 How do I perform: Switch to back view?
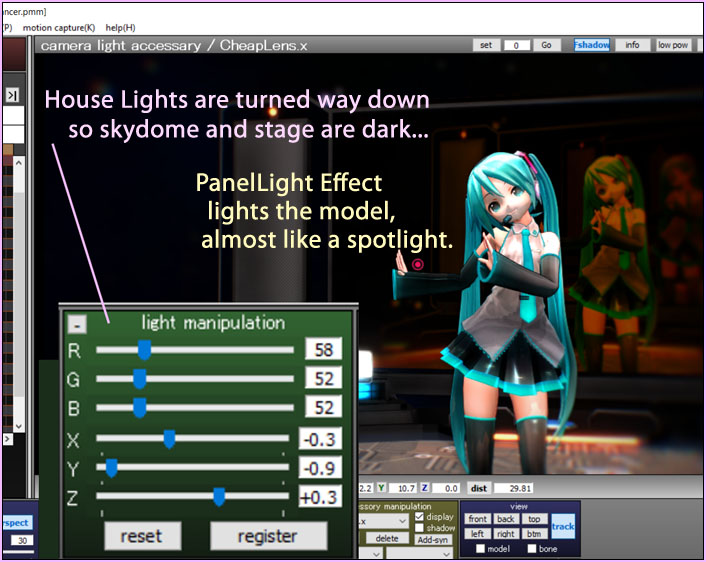point(506,519)
